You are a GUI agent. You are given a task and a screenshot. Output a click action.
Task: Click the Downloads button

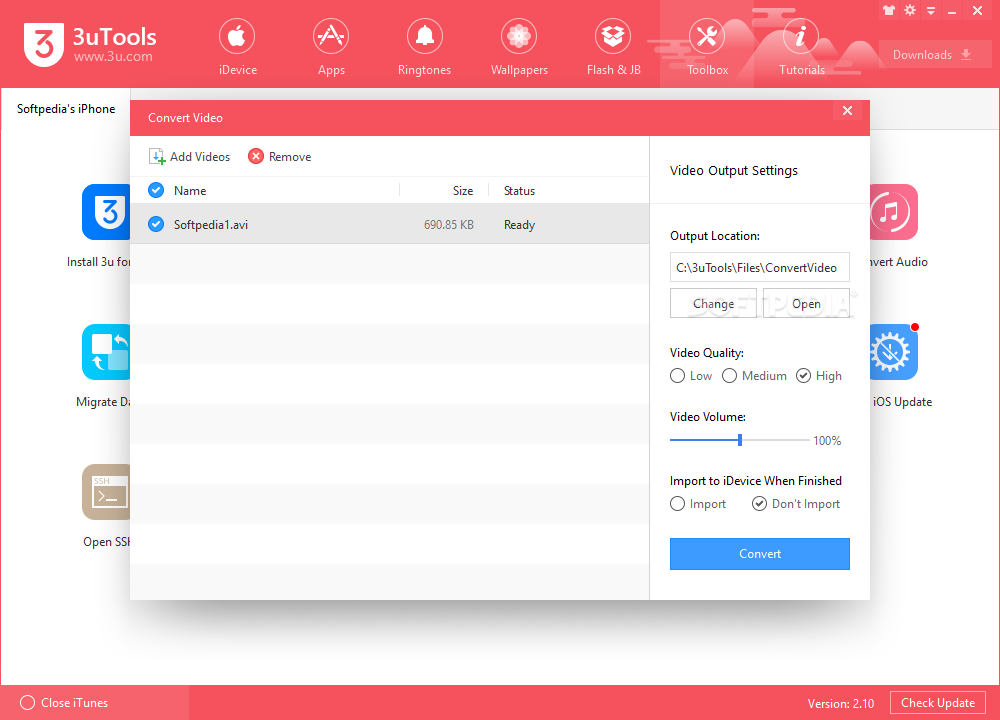pos(934,55)
